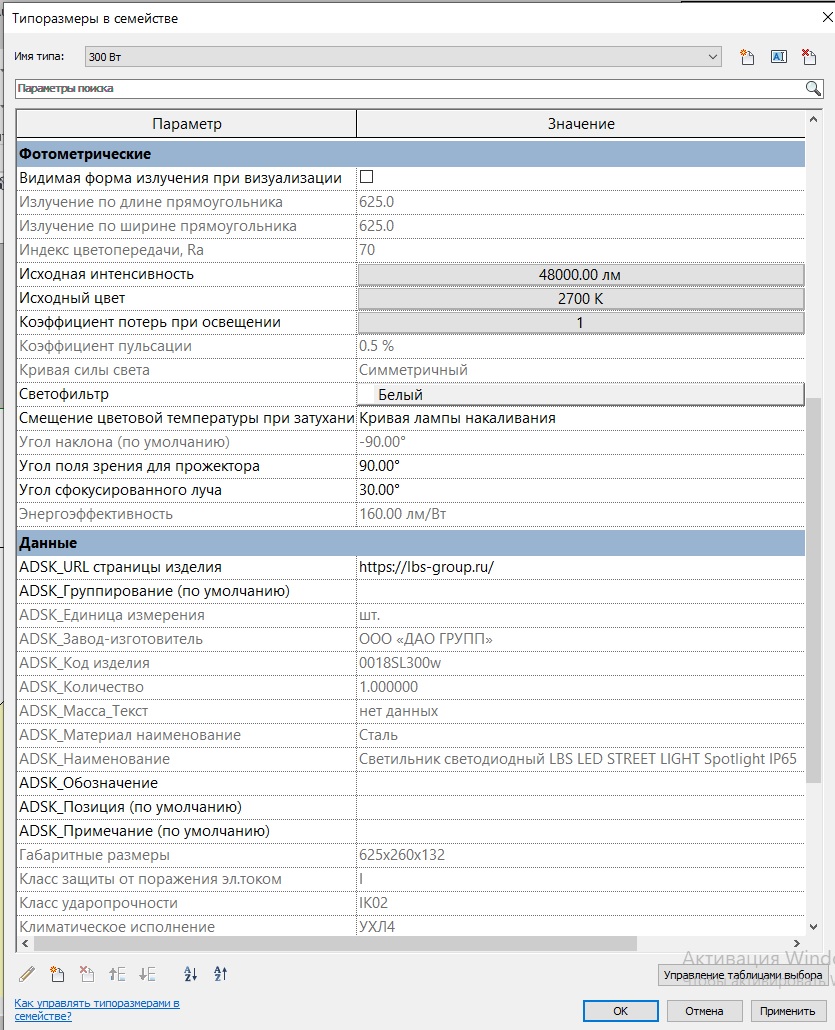
Task: Select the Фотометрические group header
Action: pos(411,154)
